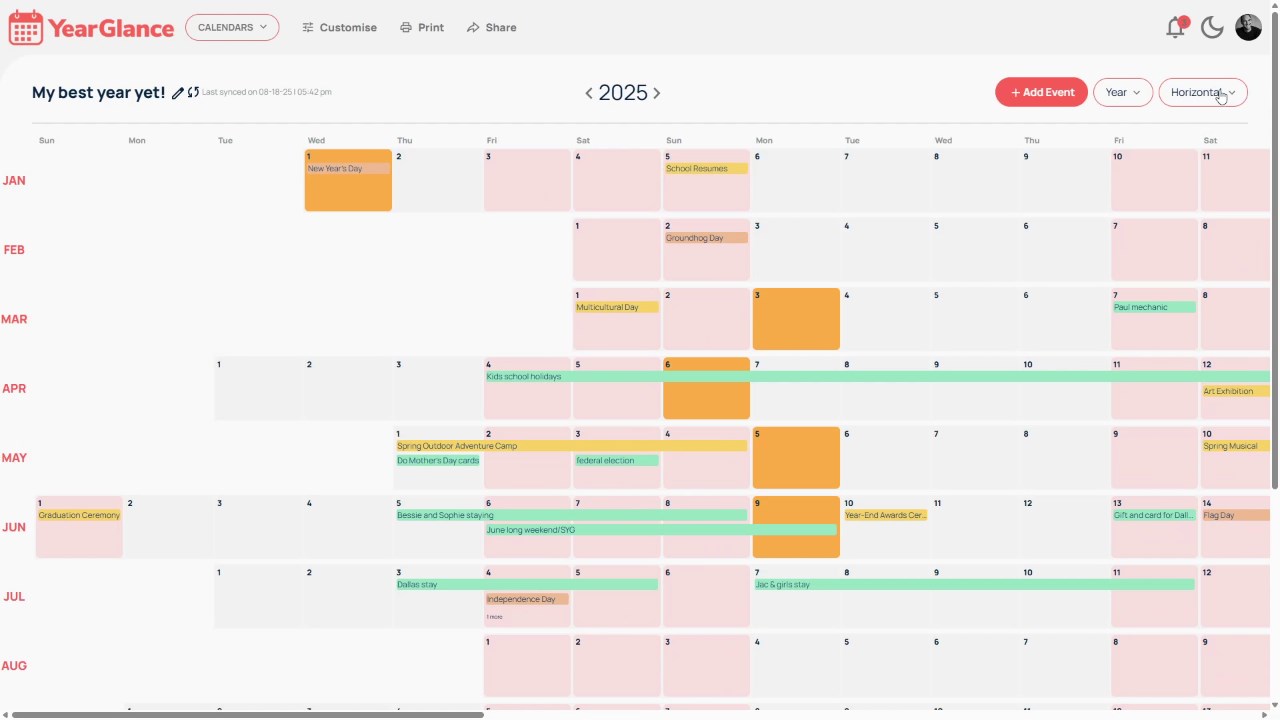Viewport: 1280px width, 720px height.
Task: Edit the calendar title with pencil icon
Action: point(177,93)
